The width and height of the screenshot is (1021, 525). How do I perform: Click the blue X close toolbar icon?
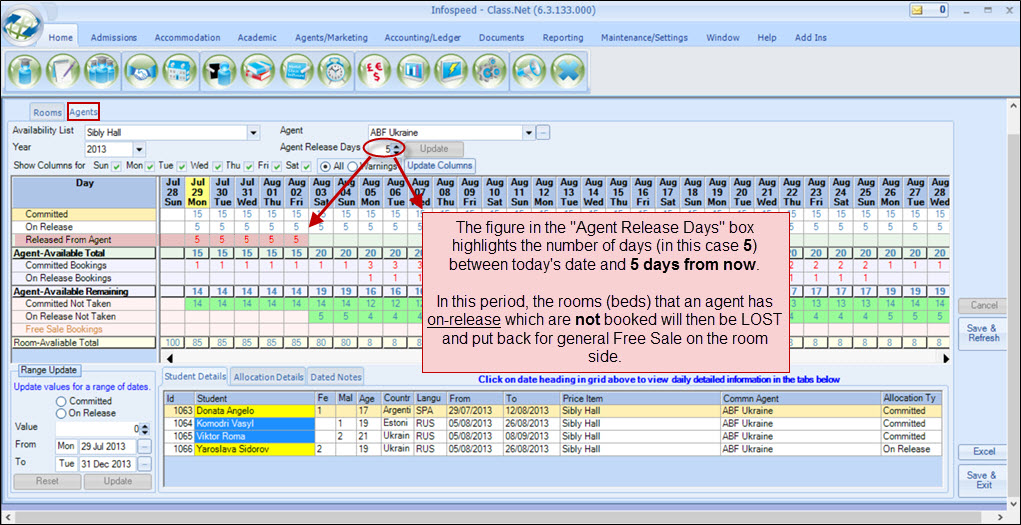(x=568, y=73)
